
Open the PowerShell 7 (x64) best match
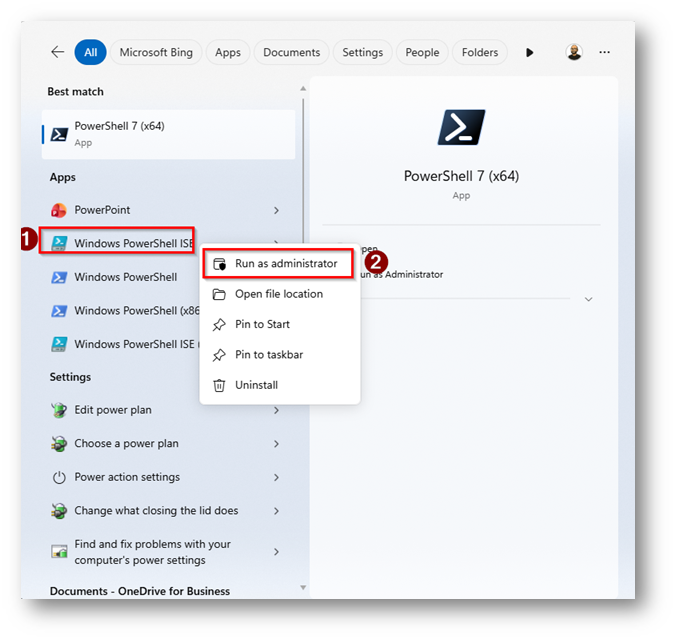pyautogui.click(x=168, y=134)
